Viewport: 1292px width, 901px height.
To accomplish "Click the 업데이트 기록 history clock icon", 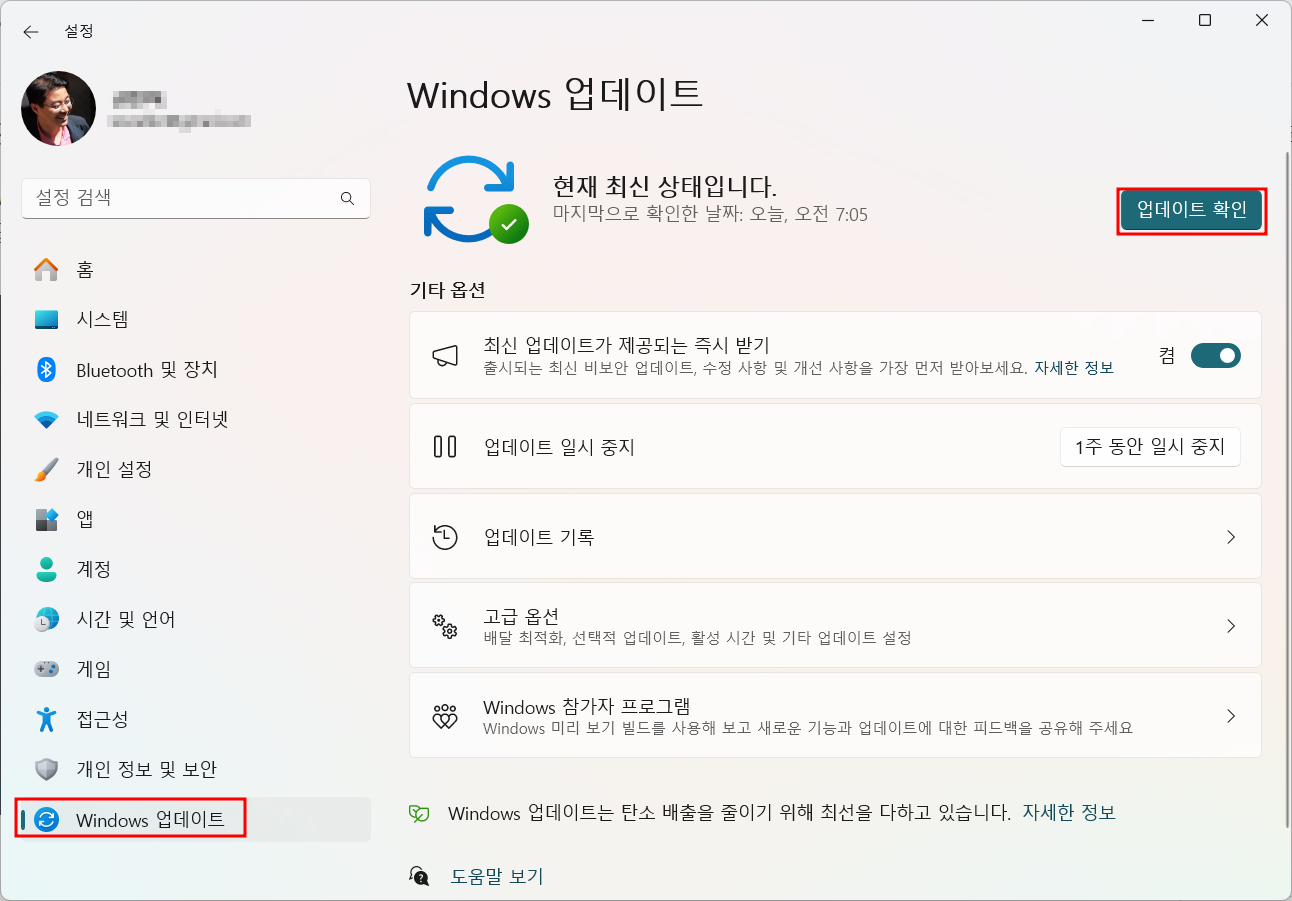I will (445, 537).
